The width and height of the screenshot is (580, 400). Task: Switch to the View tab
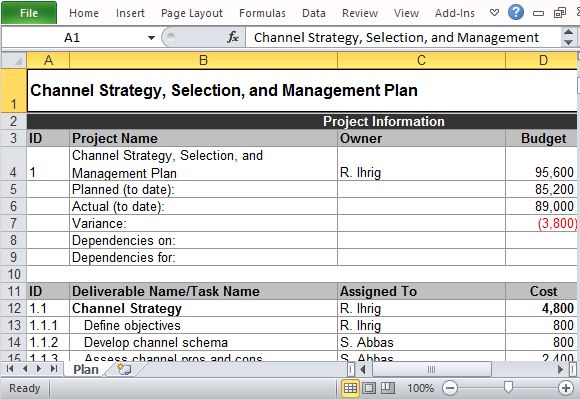(406, 13)
